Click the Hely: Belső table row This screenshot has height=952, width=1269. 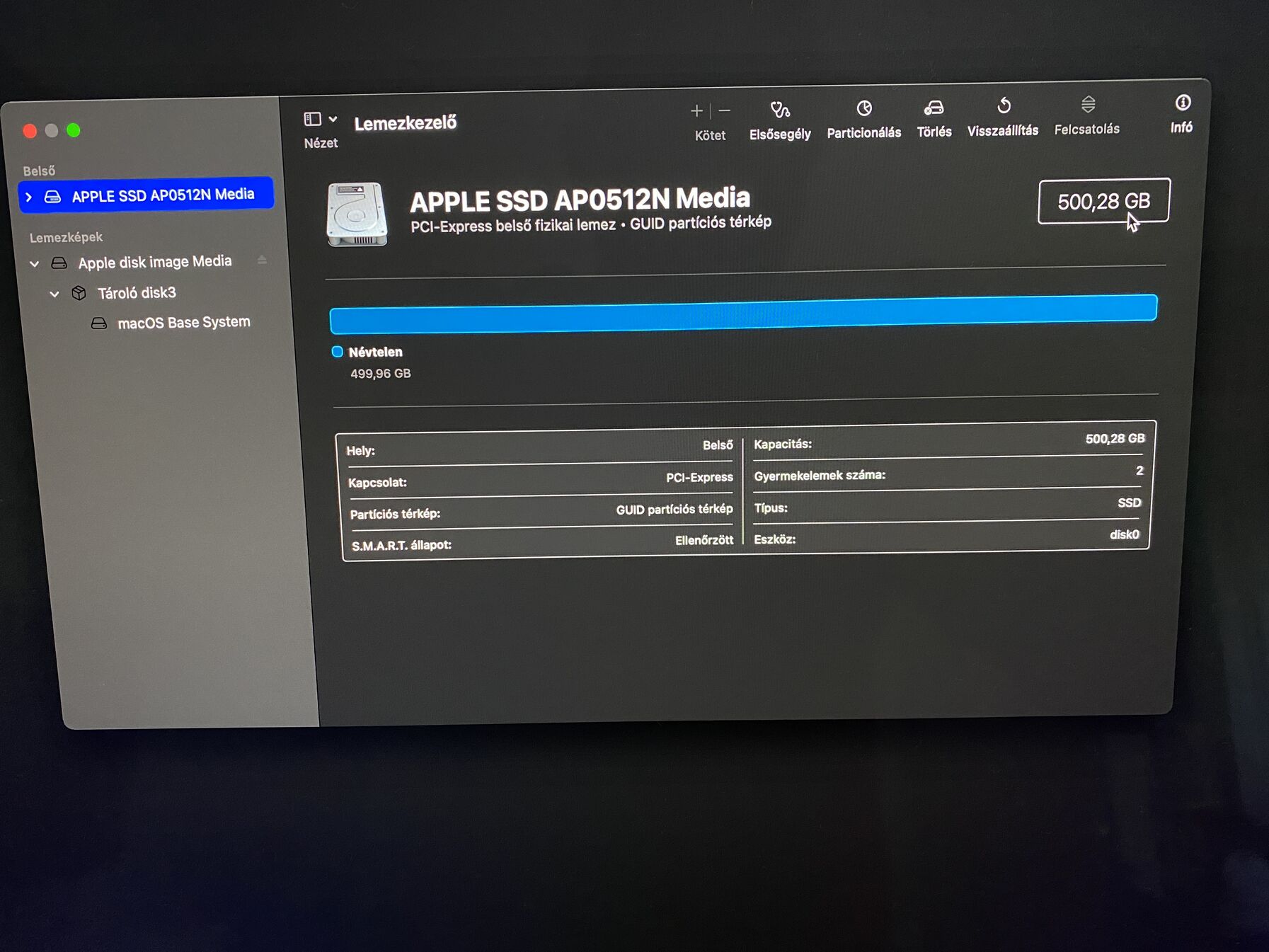pyautogui.click(x=539, y=447)
